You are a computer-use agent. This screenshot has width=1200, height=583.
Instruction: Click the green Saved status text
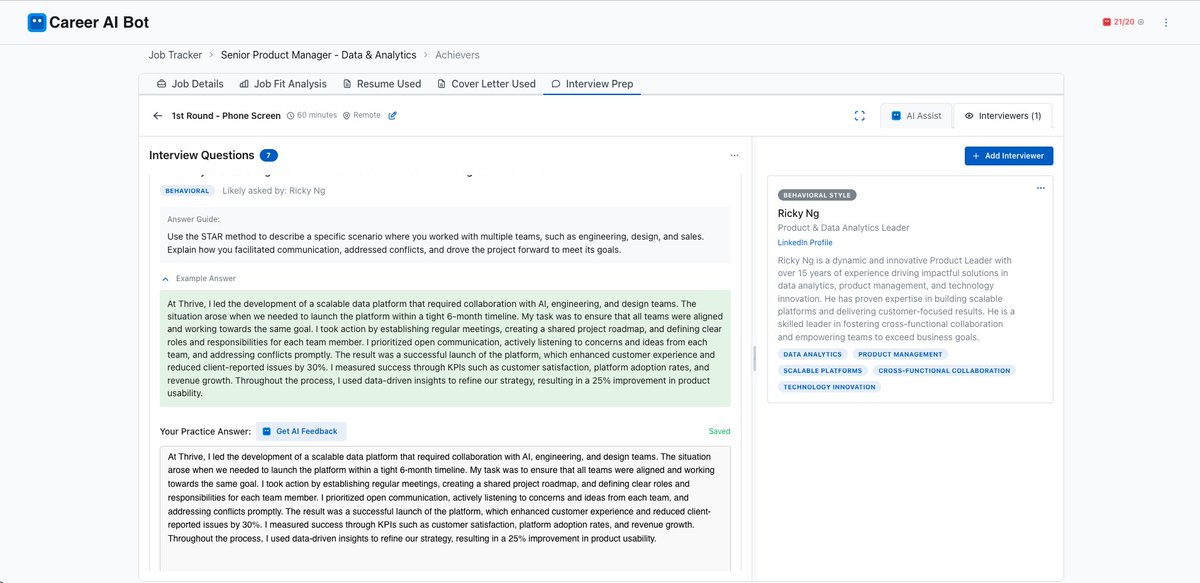(x=720, y=432)
